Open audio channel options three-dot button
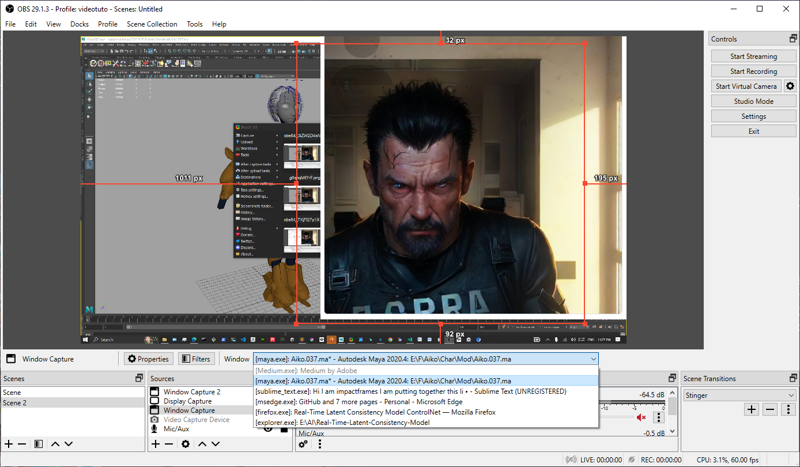The width and height of the screenshot is (800, 467). tap(659, 417)
